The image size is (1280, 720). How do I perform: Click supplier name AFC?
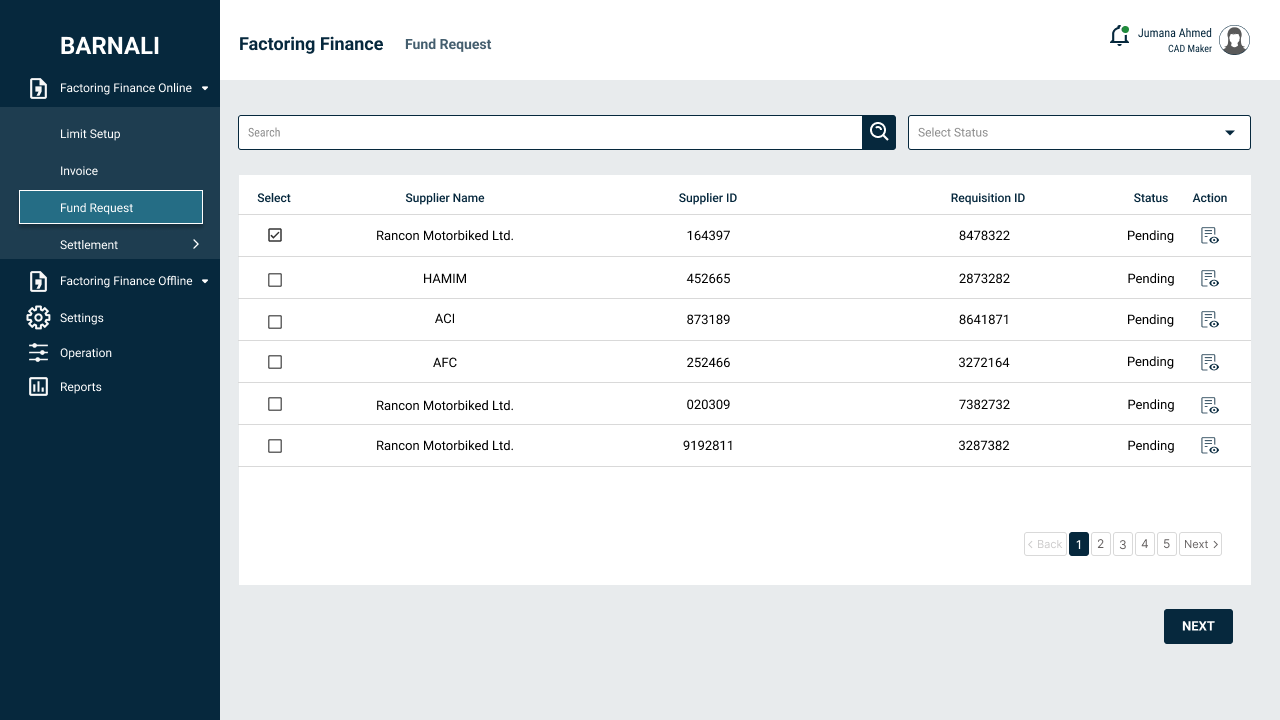point(445,363)
